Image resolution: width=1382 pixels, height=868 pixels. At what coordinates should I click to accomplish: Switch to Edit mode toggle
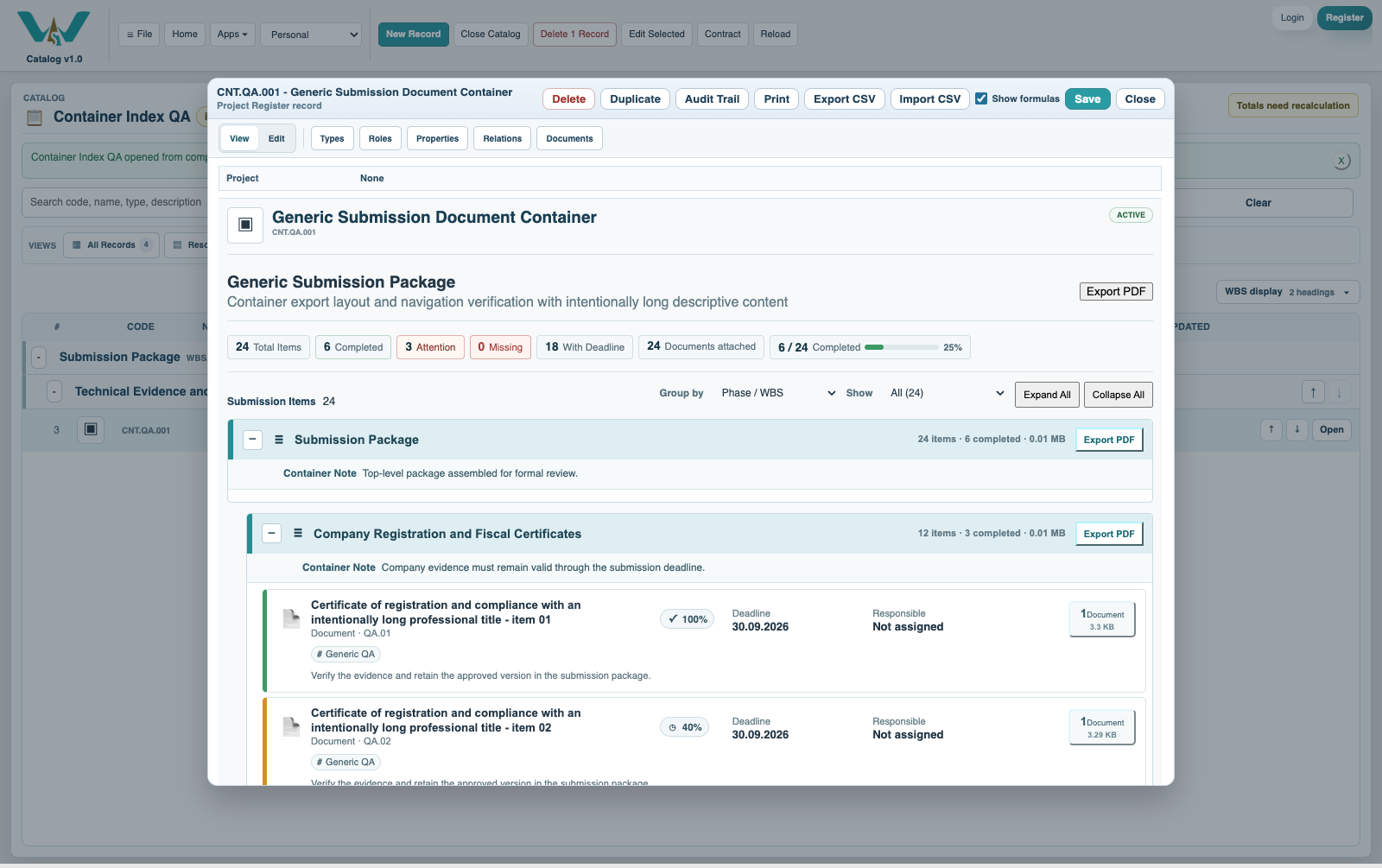coord(276,138)
